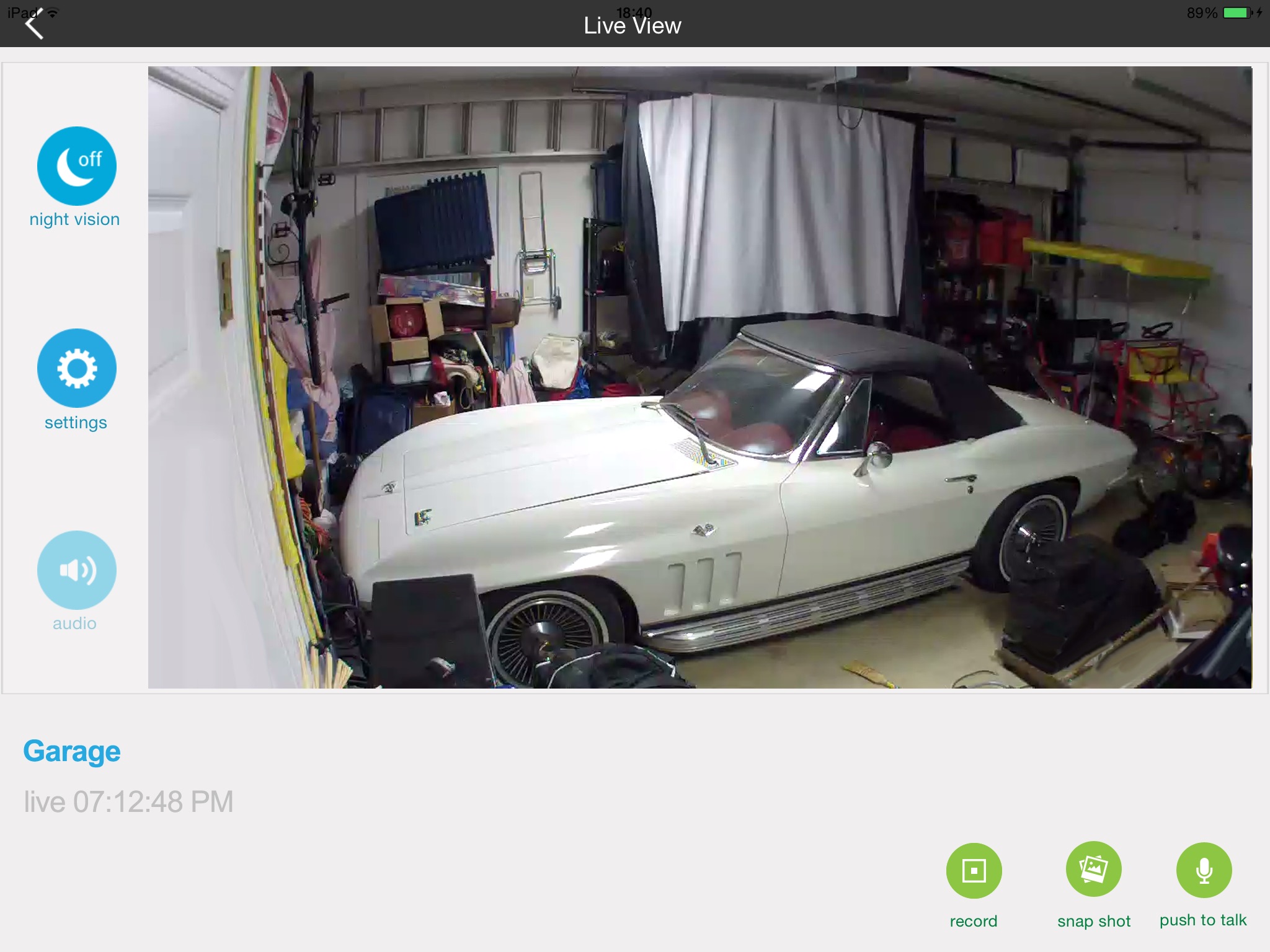Viewport: 1270px width, 952px height.
Task: Click the settings text label
Action: click(x=76, y=423)
